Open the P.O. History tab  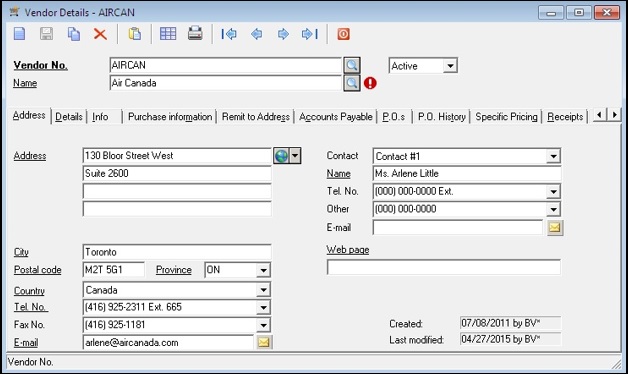(x=442, y=117)
